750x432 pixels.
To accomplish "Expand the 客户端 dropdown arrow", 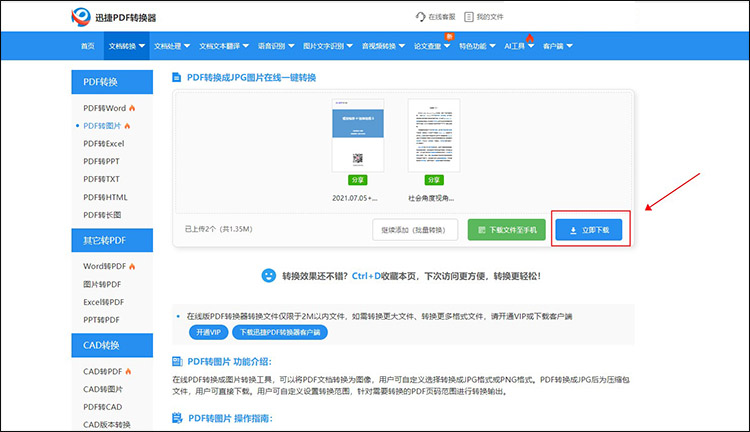I will click(569, 46).
